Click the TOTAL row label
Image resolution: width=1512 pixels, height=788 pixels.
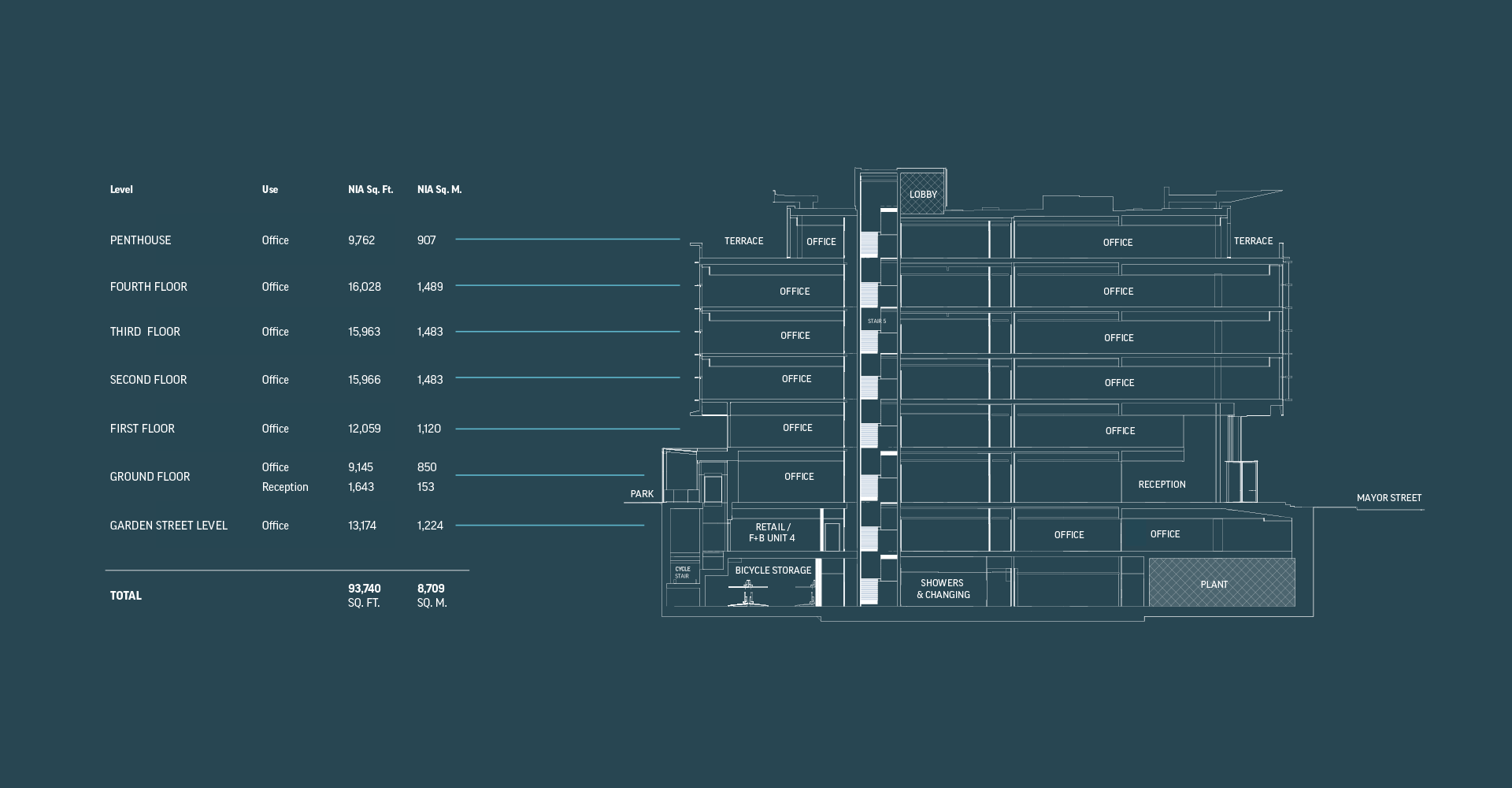[126, 596]
